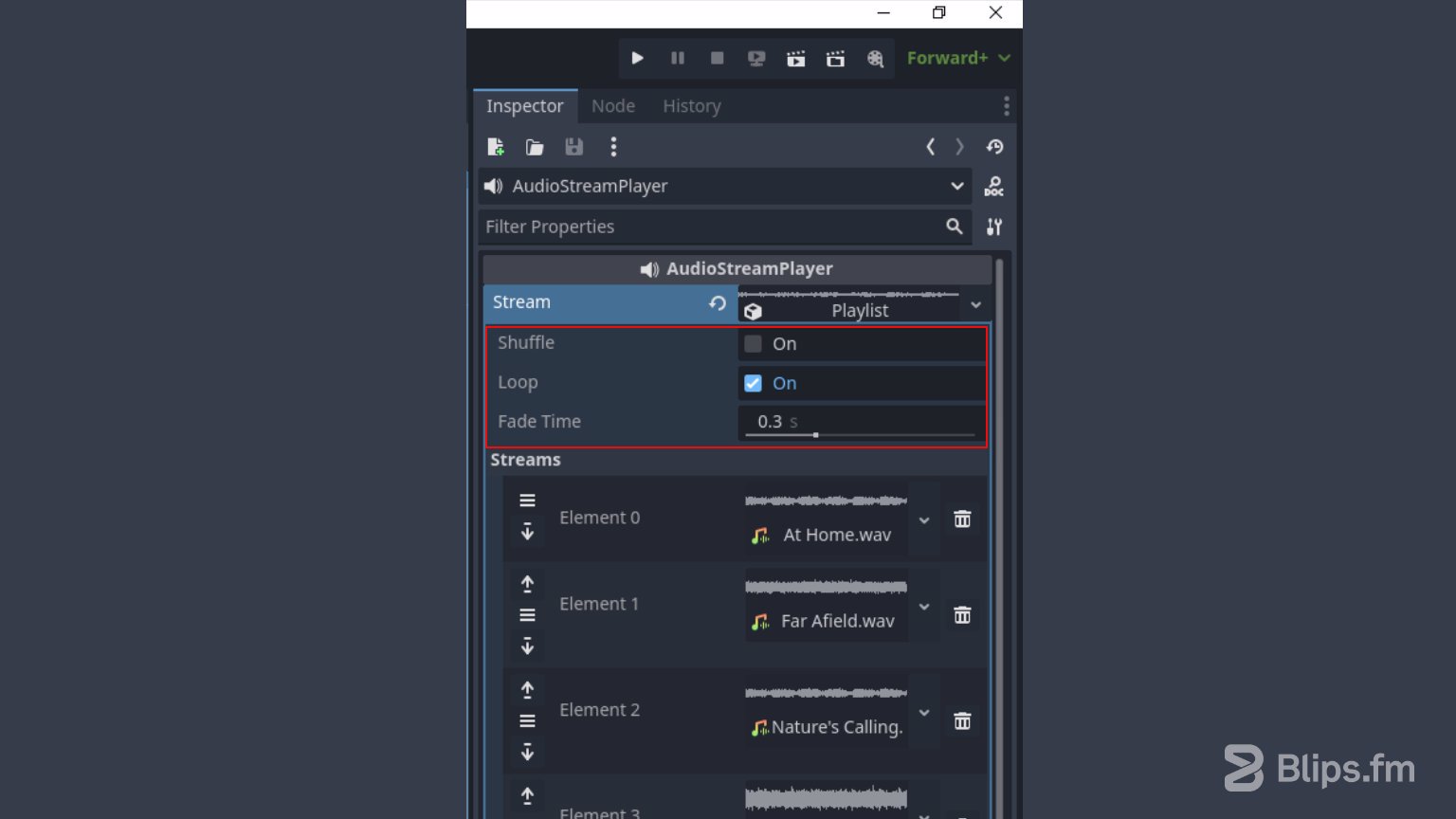The image size is (1456, 819).
Task: Grab the Element 2 reorder handle
Action: [x=527, y=721]
